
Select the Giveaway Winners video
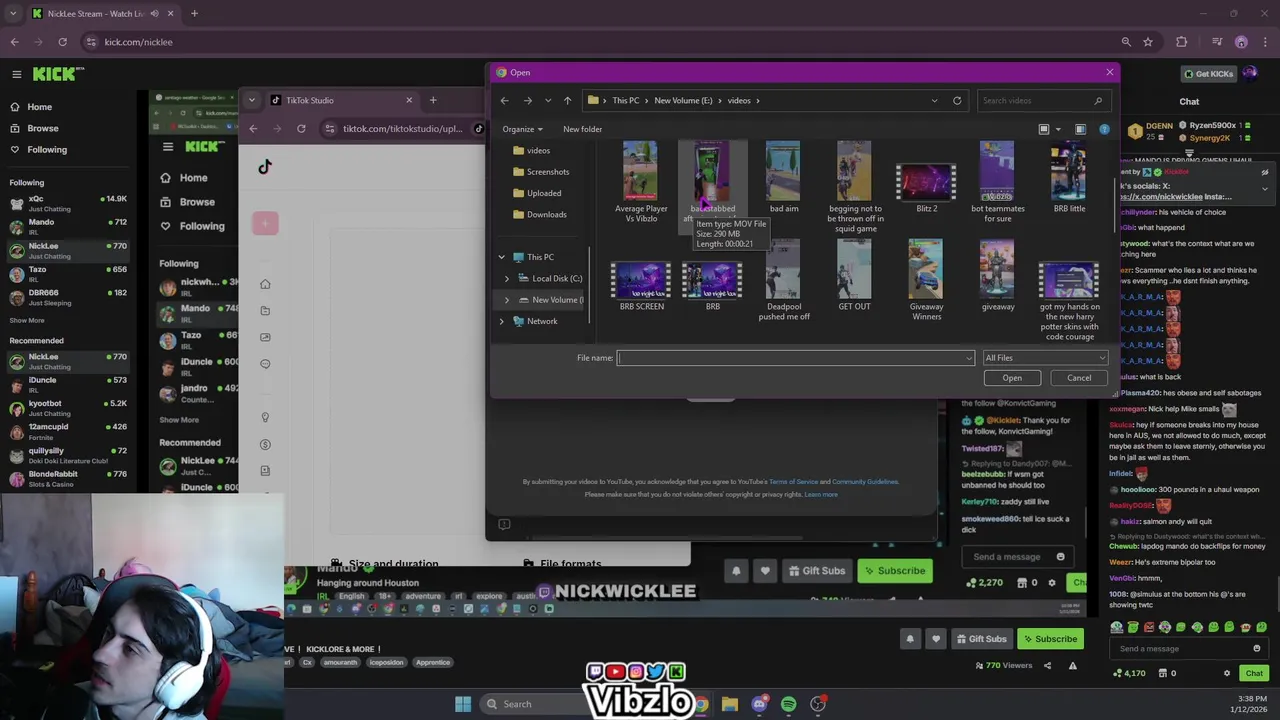click(x=926, y=280)
